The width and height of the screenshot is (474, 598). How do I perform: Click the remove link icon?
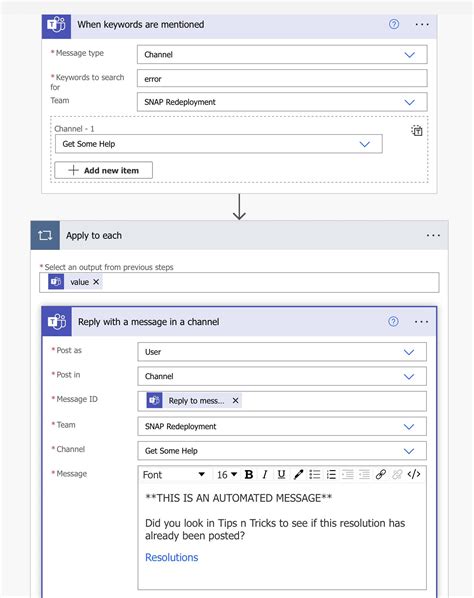(x=397, y=474)
